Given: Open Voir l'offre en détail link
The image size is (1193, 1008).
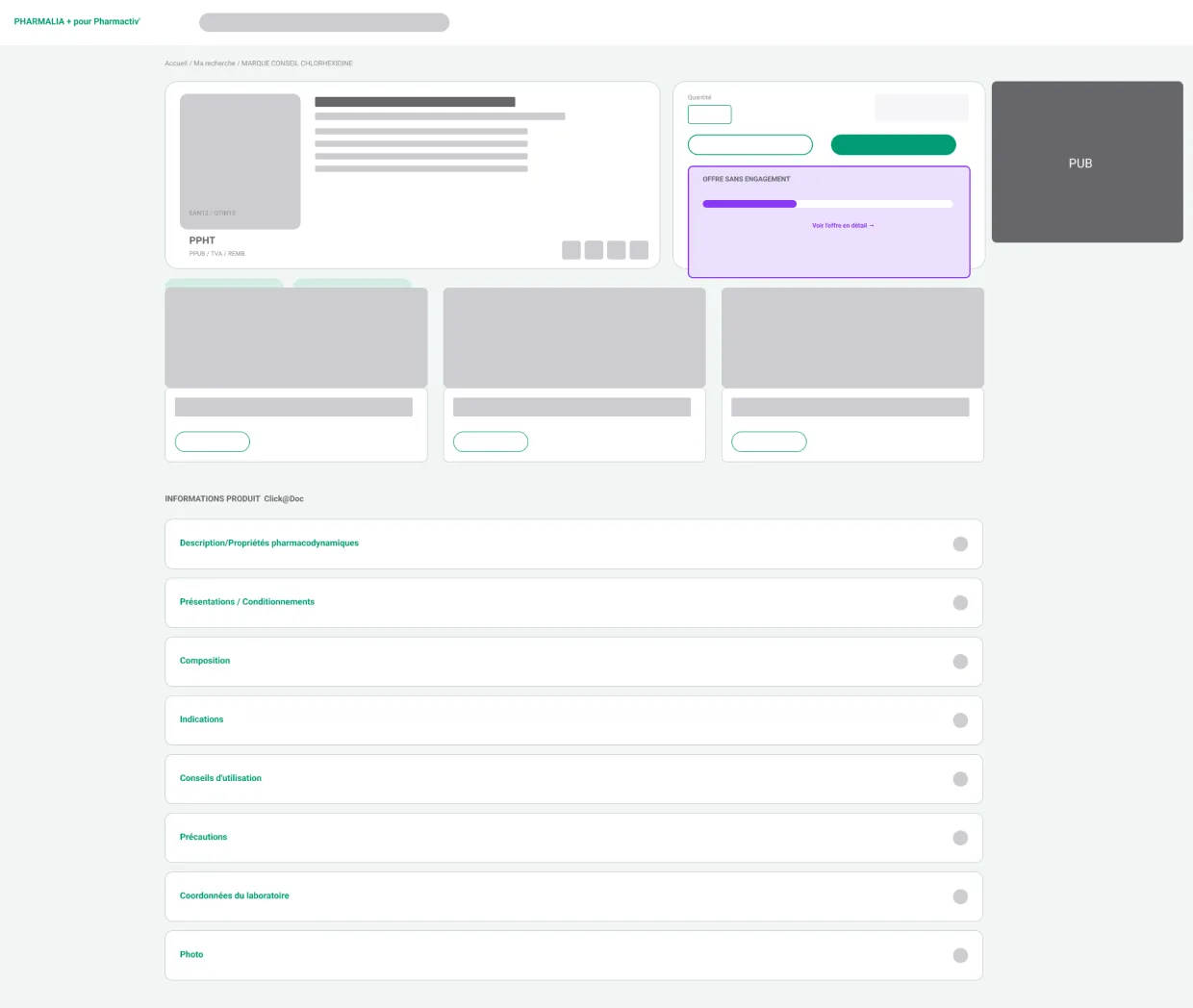Looking at the screenshot, I should tap(843, 226).
